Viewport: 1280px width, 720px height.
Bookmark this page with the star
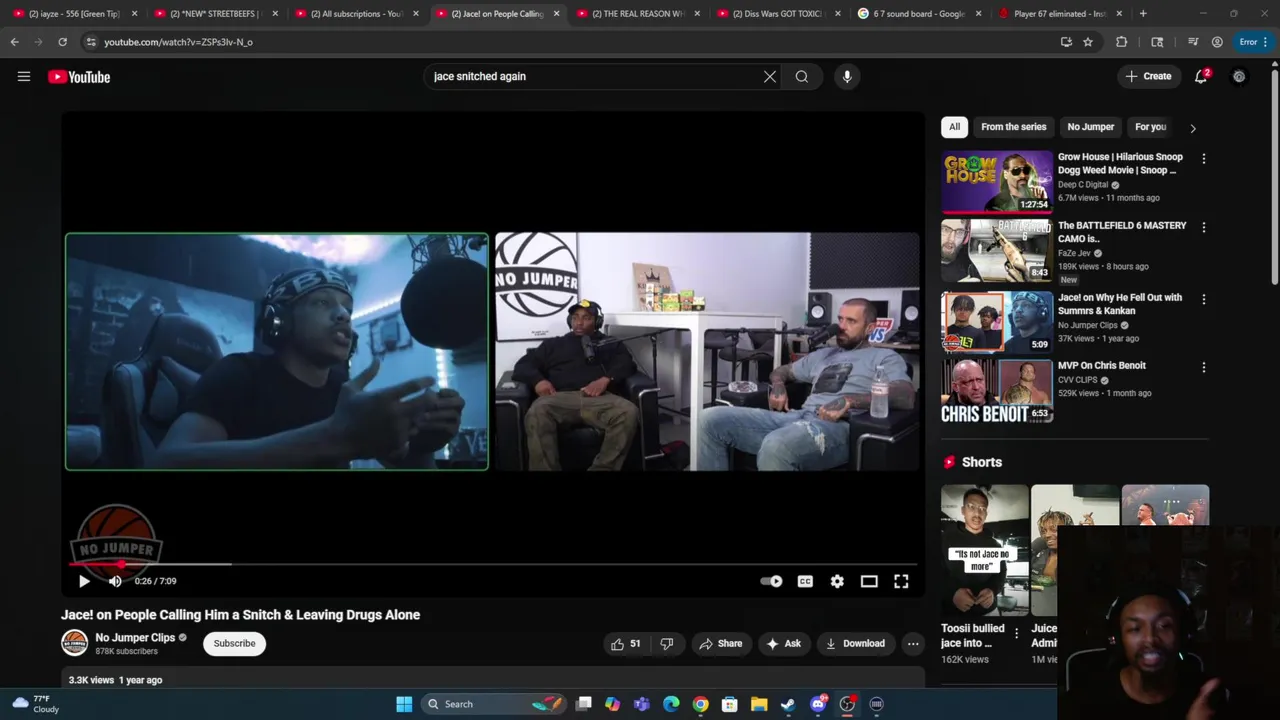coord(1088,42)
